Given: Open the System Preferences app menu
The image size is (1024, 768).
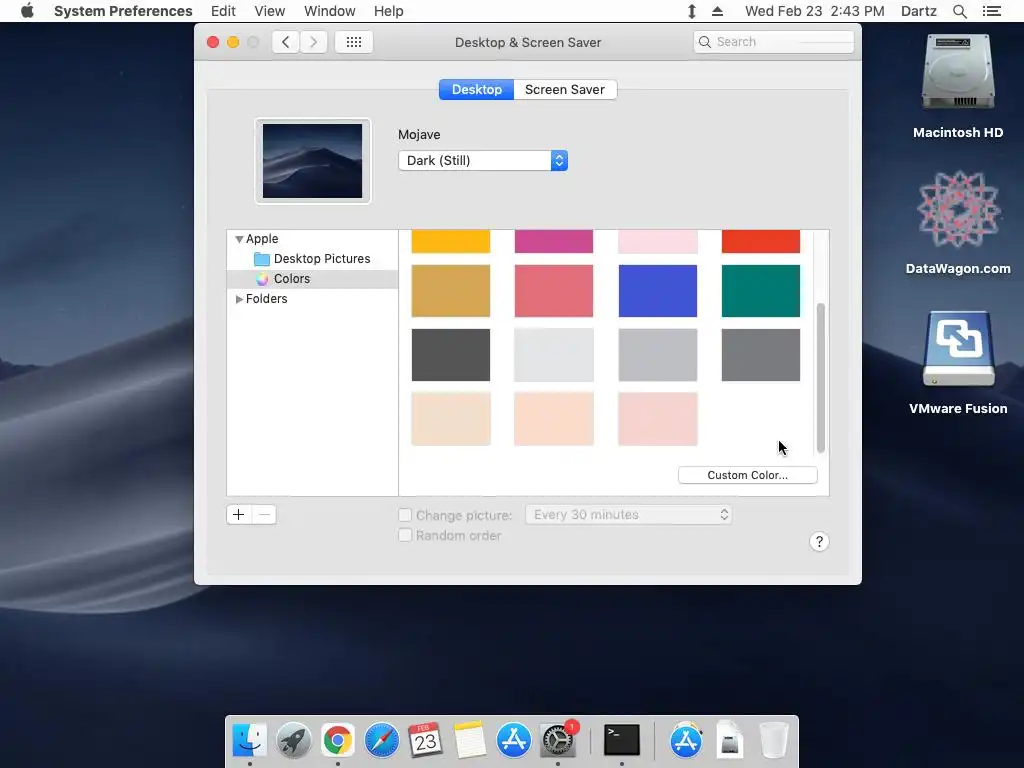Looking at the screenshot, I should [x=123, y=11].
